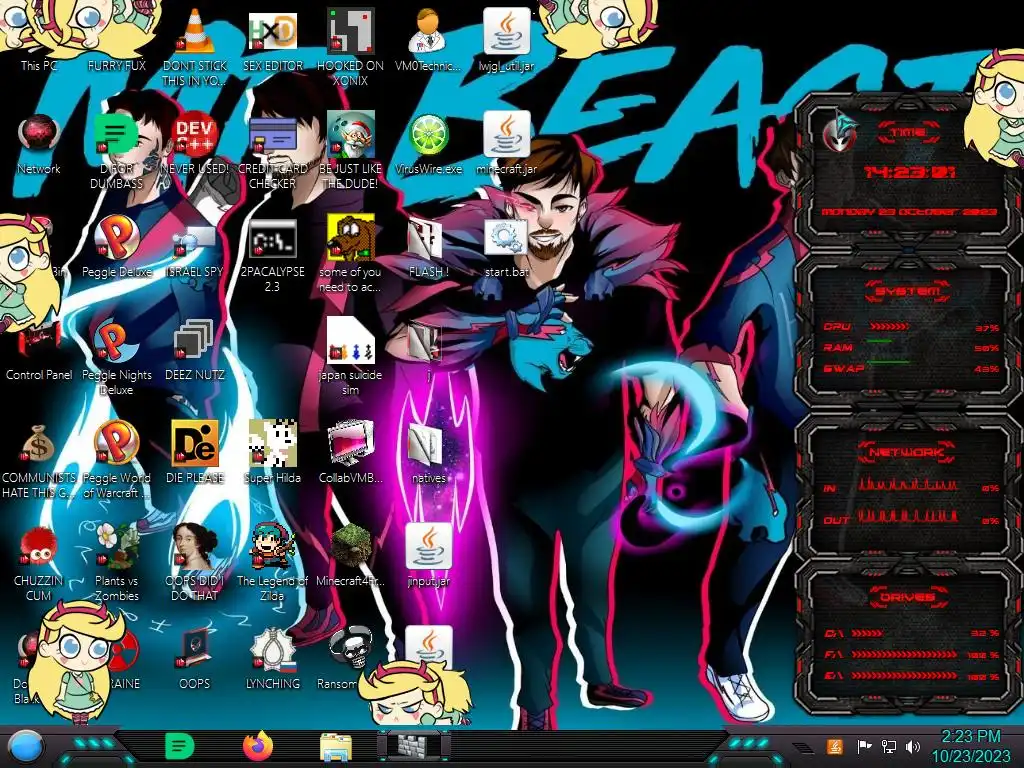This screenshot has height=768, width=1024.
Task: Open the OOPS desktop shortcut
Action: coord(195,660)
